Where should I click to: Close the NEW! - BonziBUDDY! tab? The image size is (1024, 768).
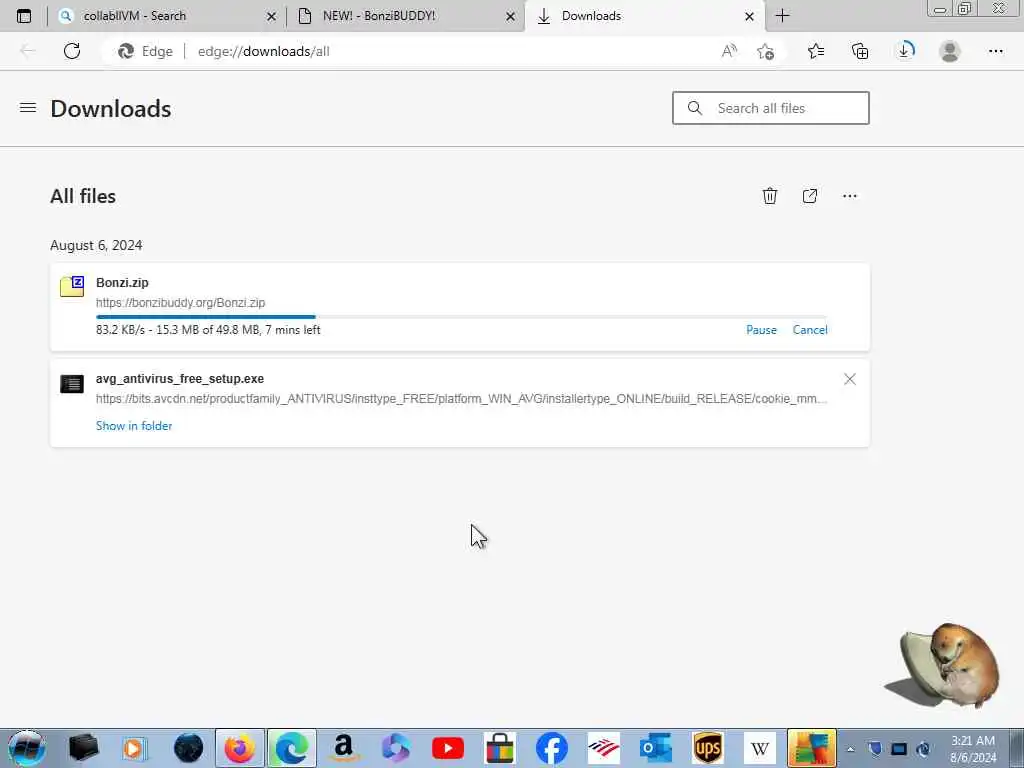point(510,16)
